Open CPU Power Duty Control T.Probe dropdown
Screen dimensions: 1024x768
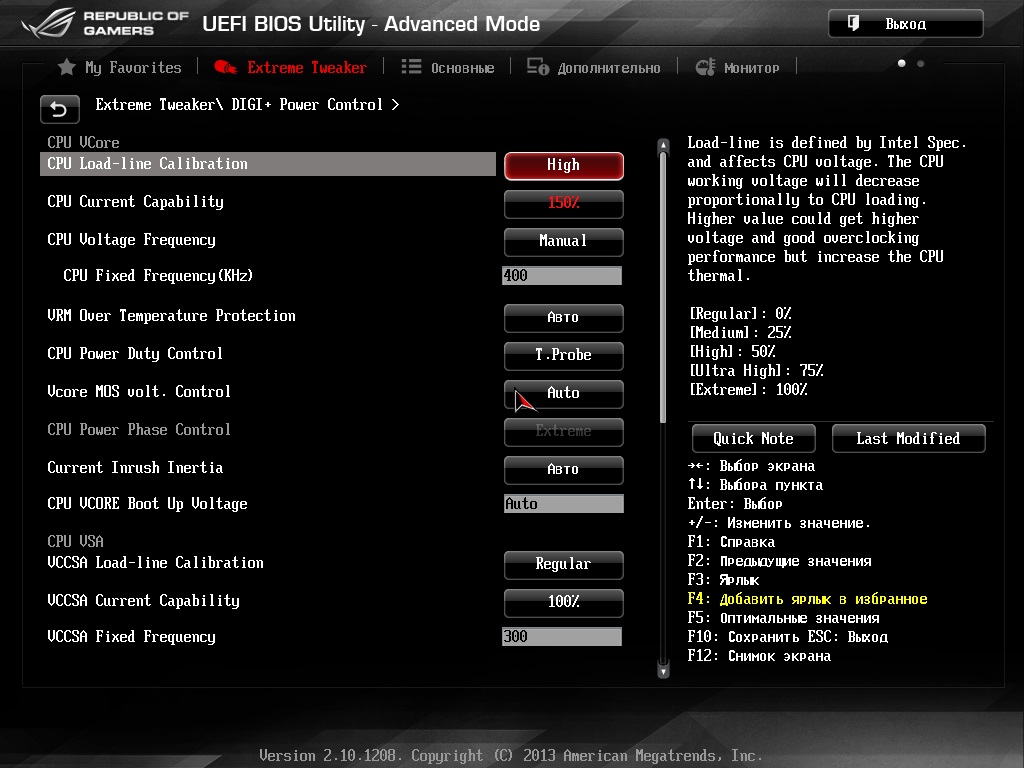click(564, 355)
